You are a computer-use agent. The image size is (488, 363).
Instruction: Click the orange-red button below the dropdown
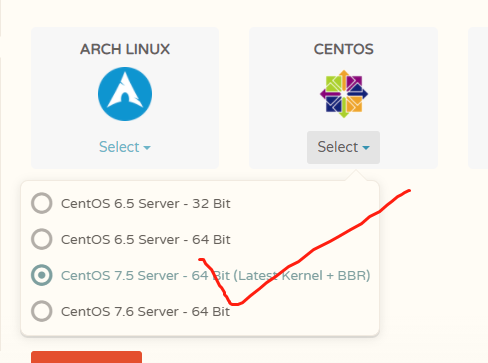86,357
